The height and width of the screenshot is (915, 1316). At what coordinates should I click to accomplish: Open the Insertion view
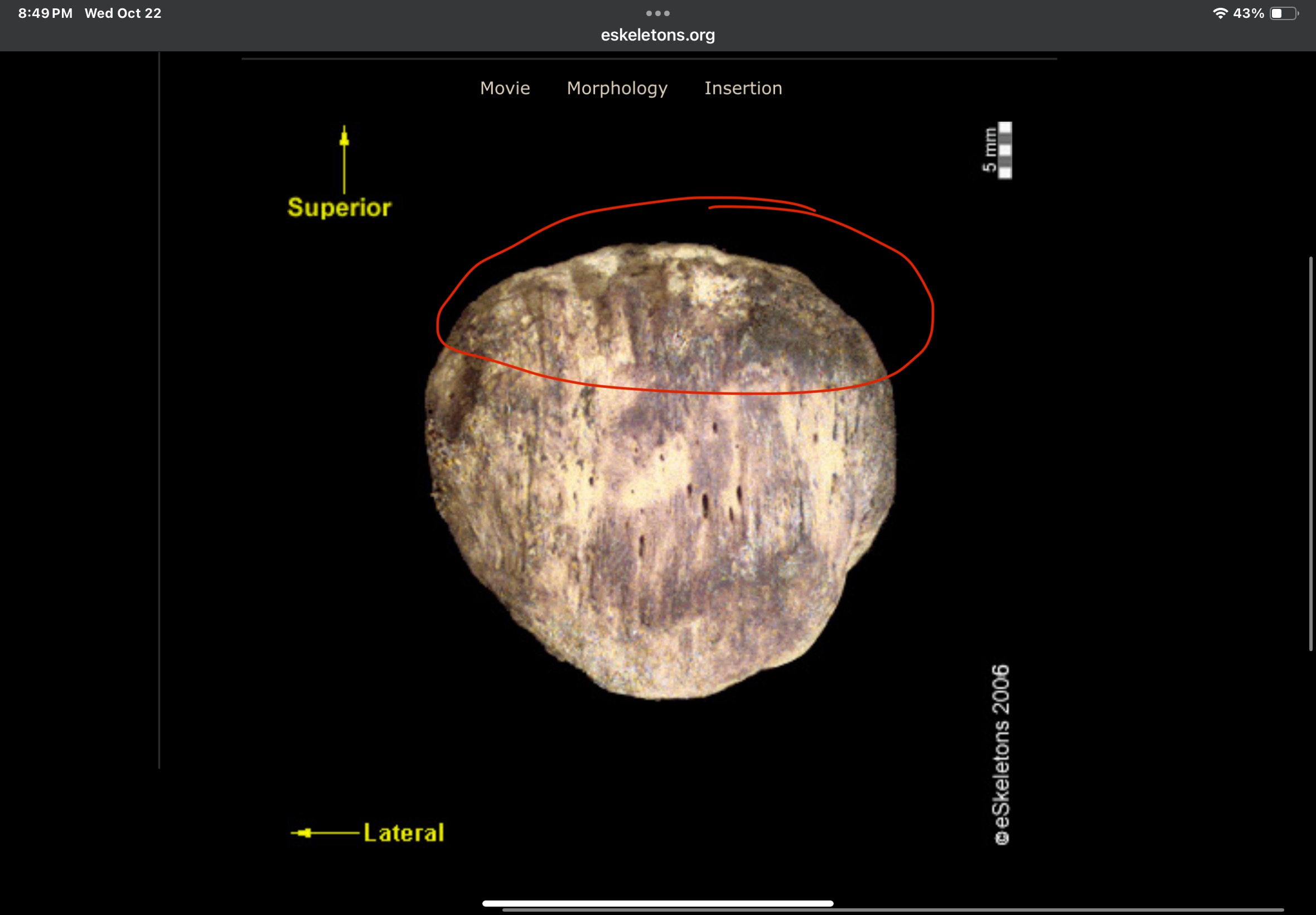click(x=743, y=88)
